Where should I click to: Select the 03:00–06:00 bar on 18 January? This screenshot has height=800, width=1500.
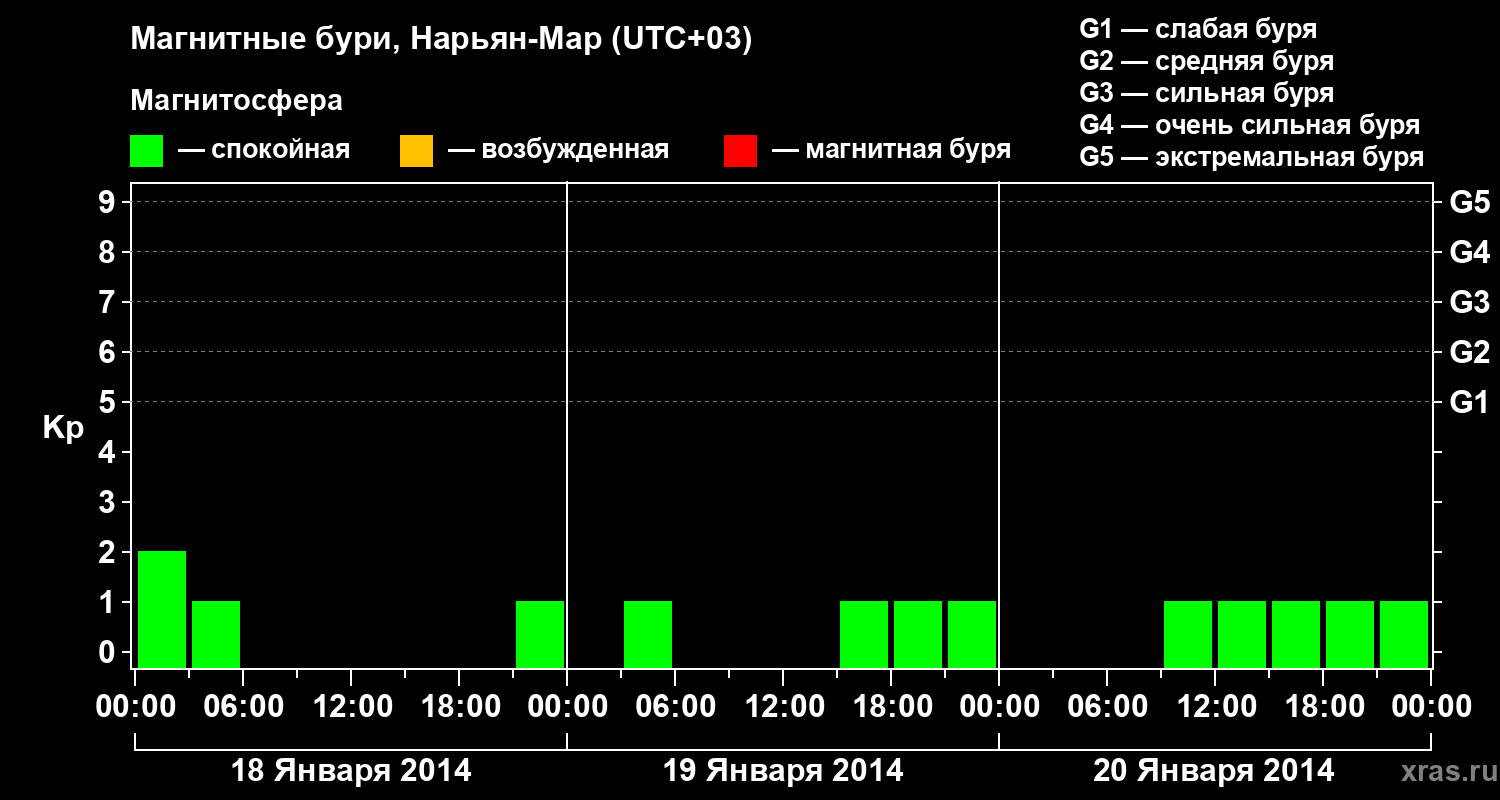216,634
